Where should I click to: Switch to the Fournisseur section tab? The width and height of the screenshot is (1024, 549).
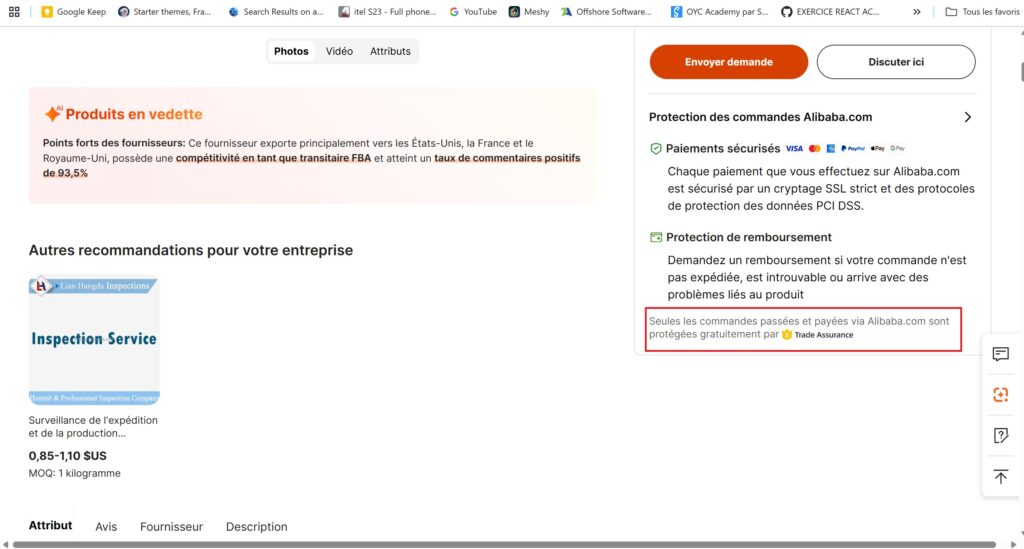(x=171, y=527)
